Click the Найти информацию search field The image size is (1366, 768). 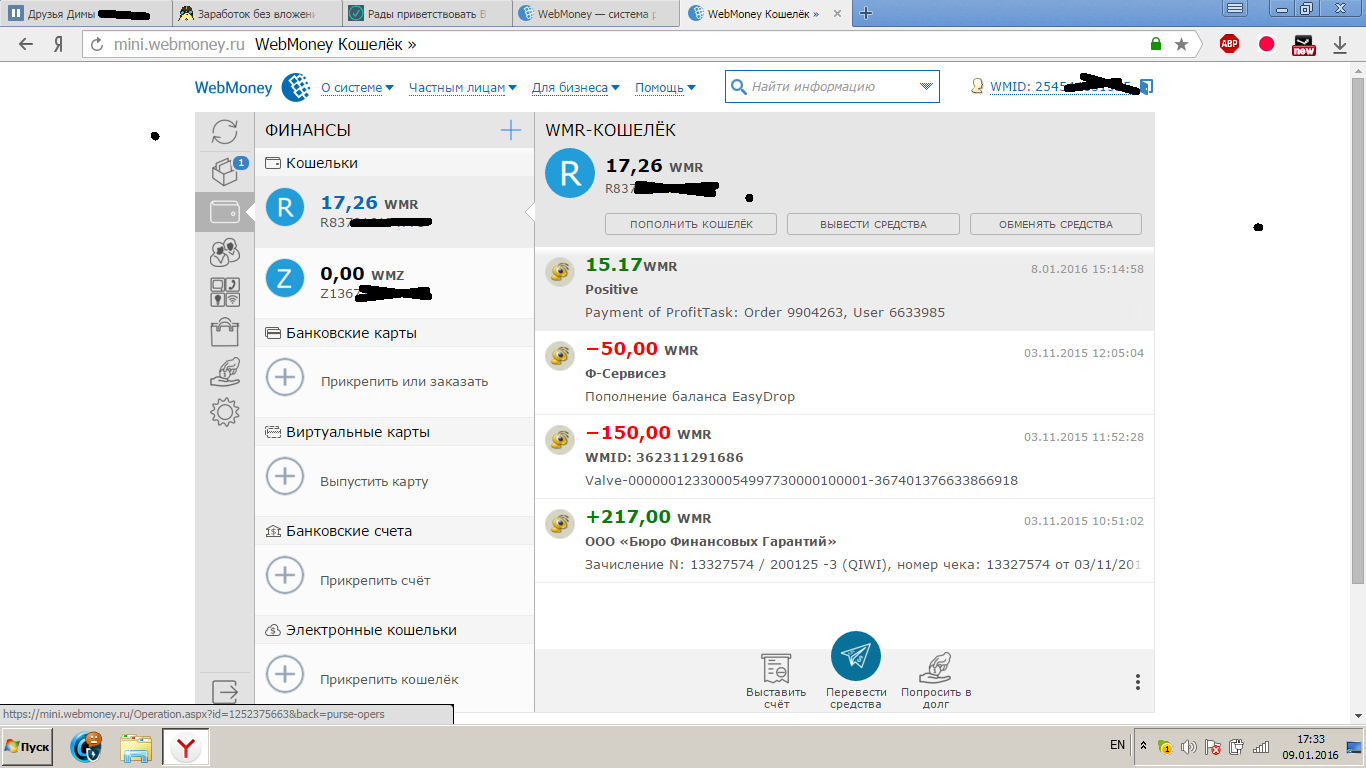(x=832, y=87)
